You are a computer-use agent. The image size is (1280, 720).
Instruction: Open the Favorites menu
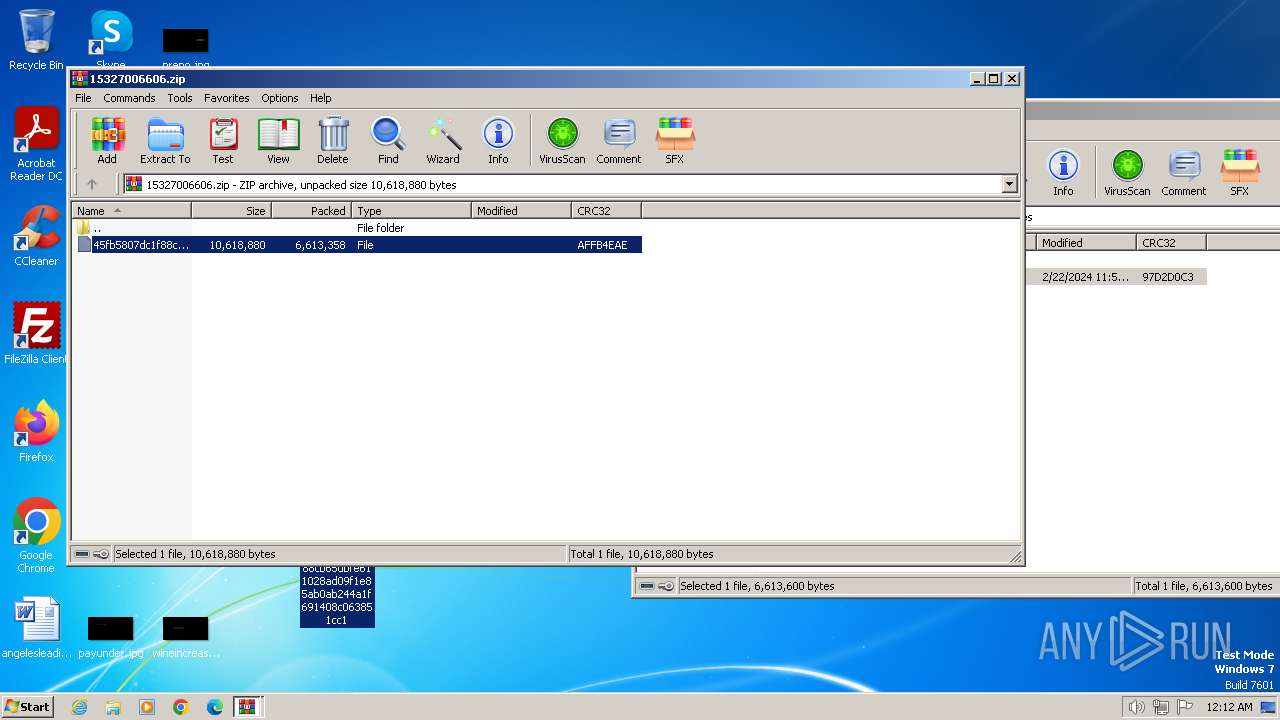[227, 98]
